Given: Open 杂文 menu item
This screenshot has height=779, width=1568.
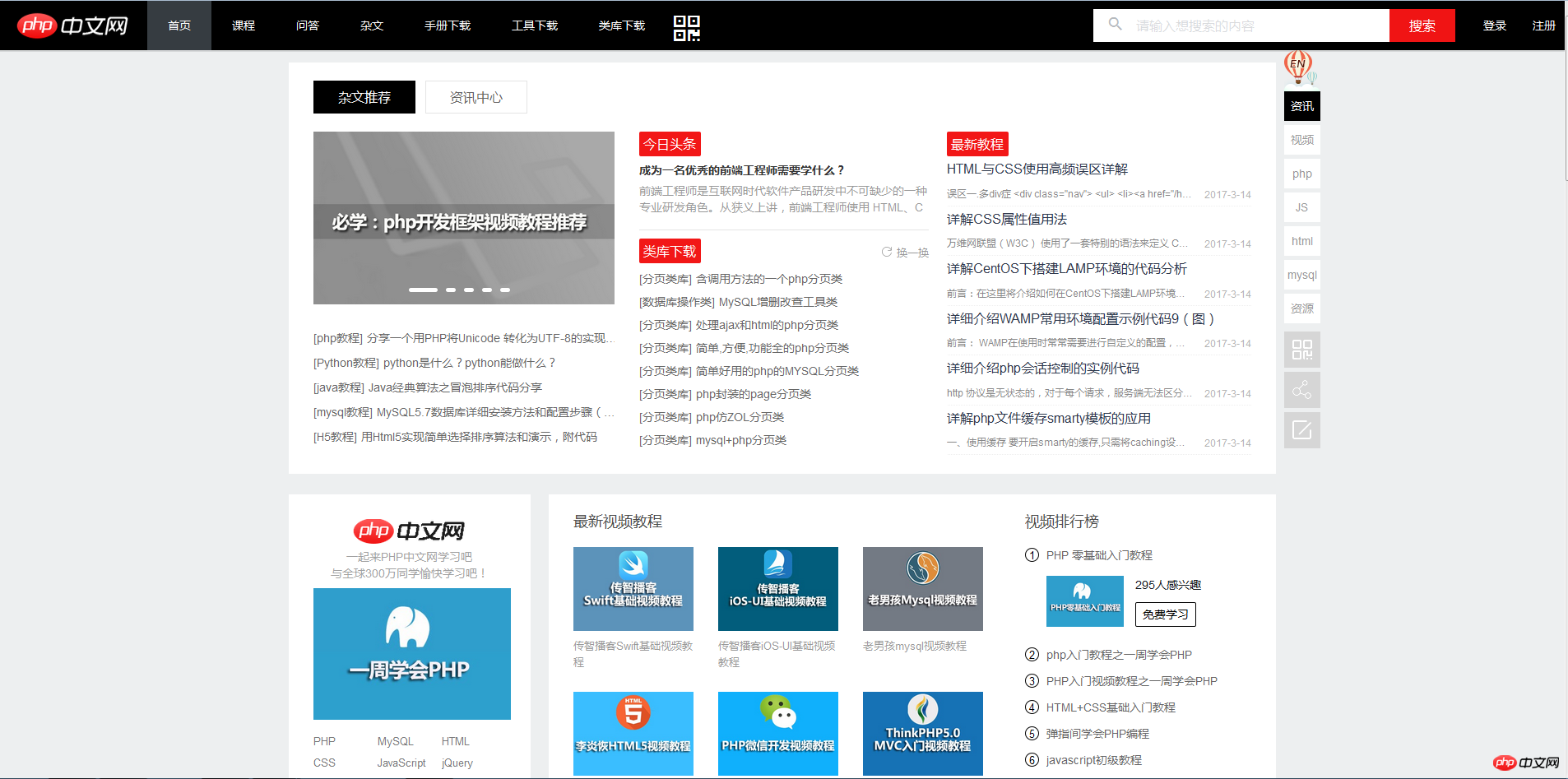Looking at the screenshot, I should coord(372,26).
